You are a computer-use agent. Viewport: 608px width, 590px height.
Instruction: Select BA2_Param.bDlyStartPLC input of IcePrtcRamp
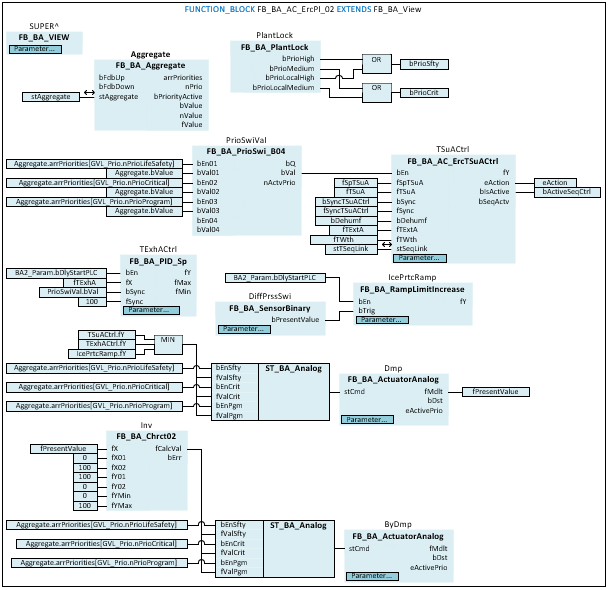(275, 278)
